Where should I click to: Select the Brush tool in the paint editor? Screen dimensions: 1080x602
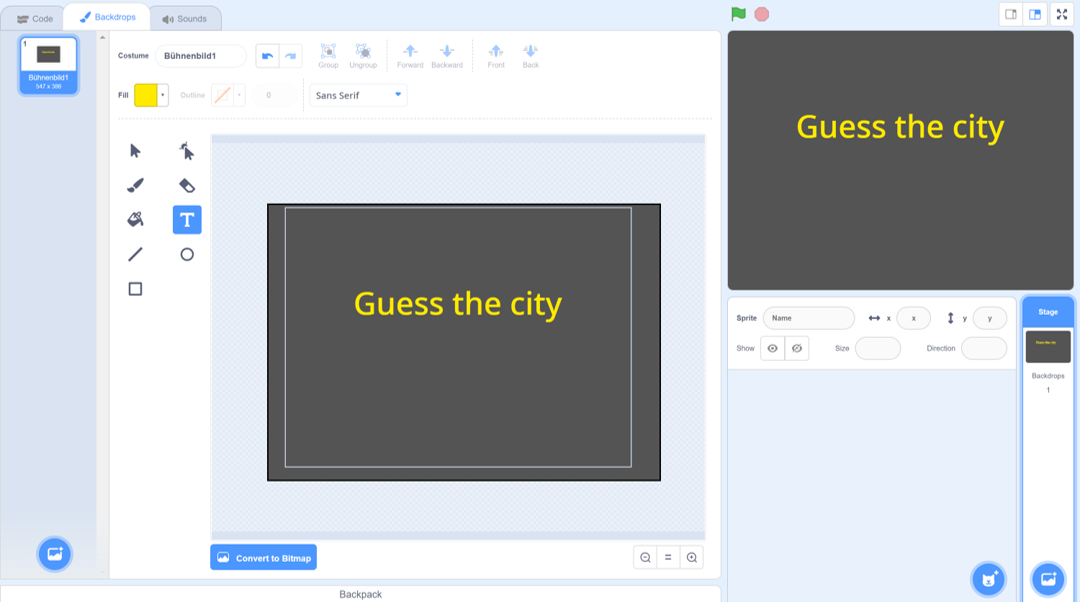pos(135,185)
